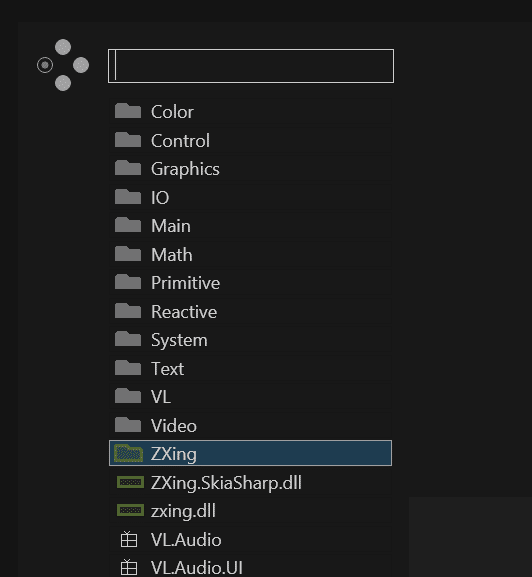Screen dimensions: 532x577
Task: Expand the Primitive category
Action: pyautogui.click(x=250, y=283)
